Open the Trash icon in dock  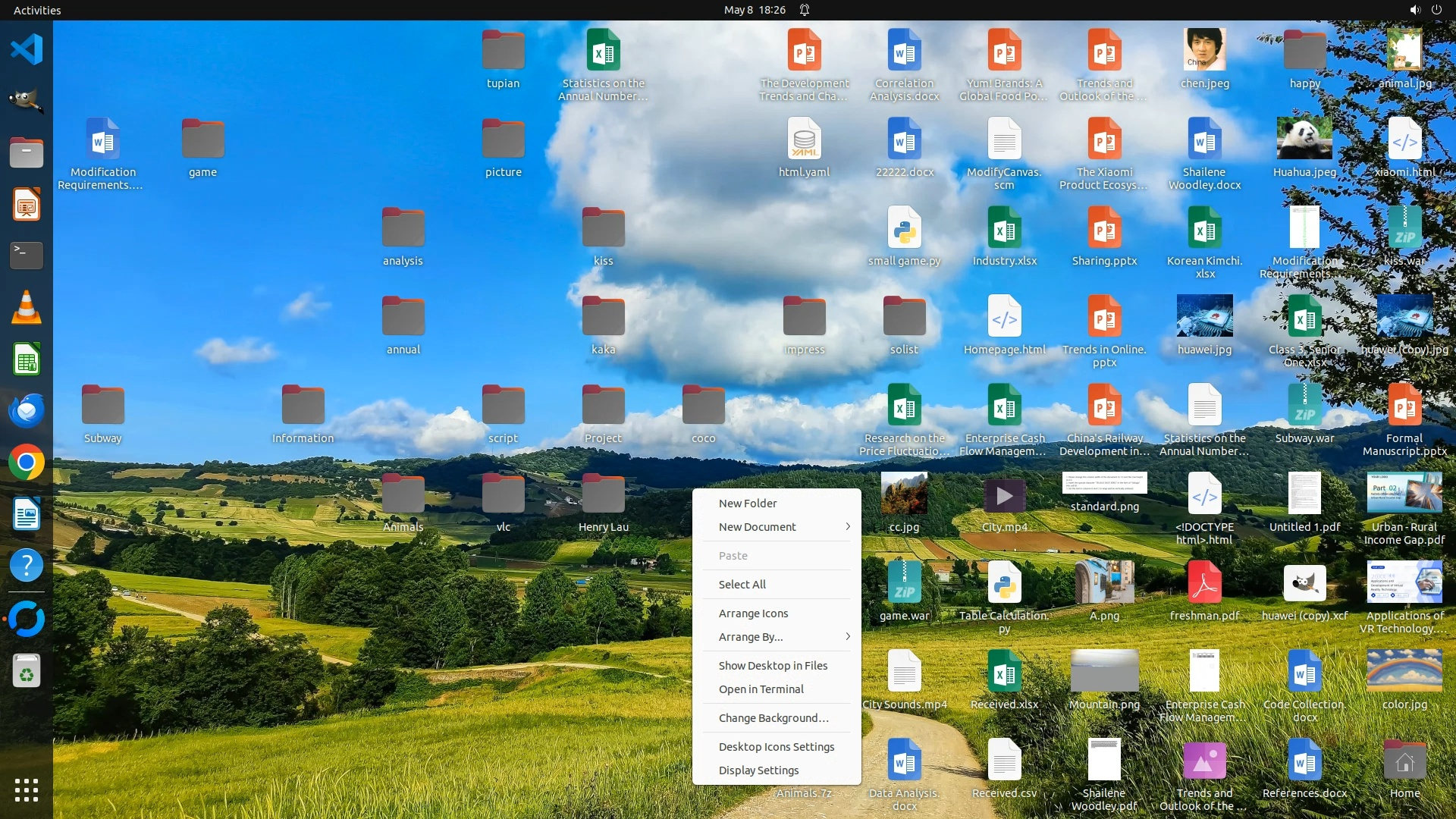pyautogui.click(x=27, y=671)
